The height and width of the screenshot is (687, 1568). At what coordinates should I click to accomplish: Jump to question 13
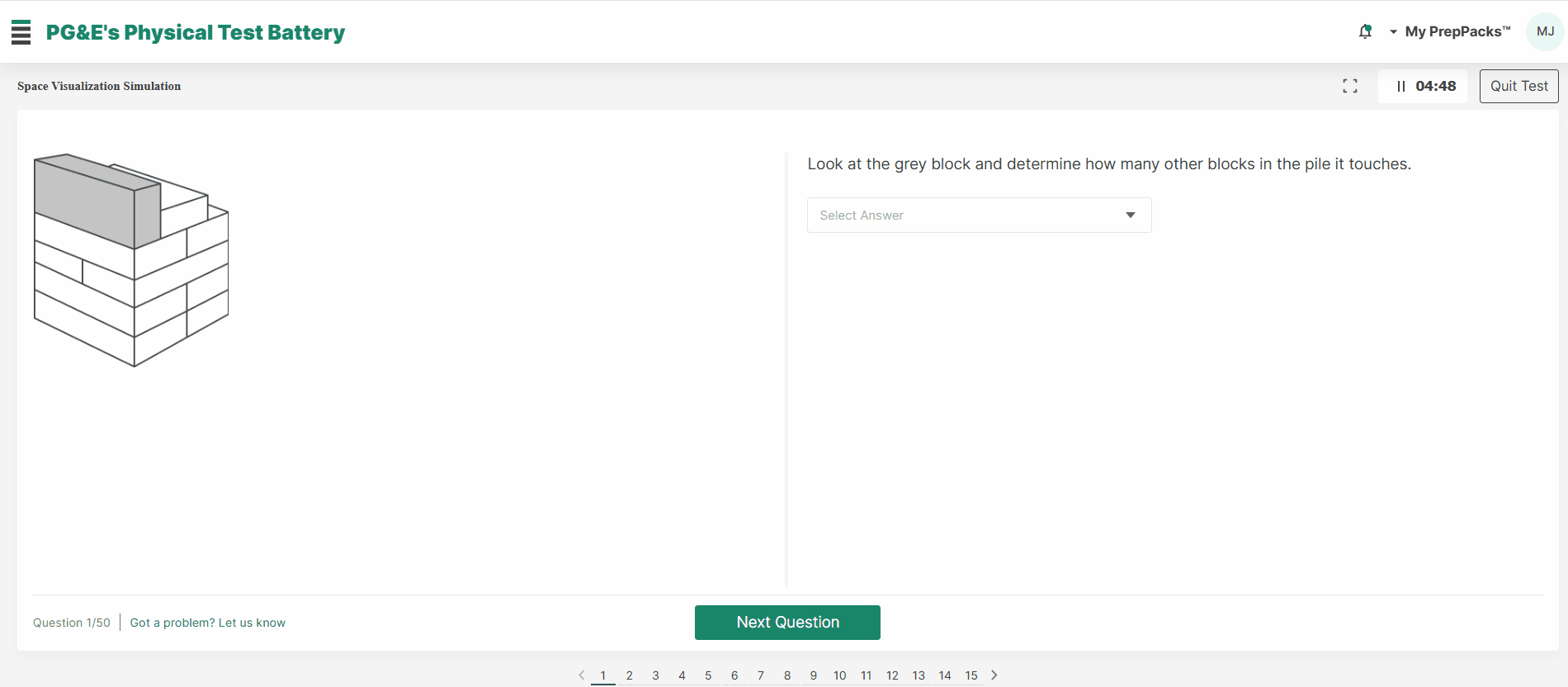(919, 675)
